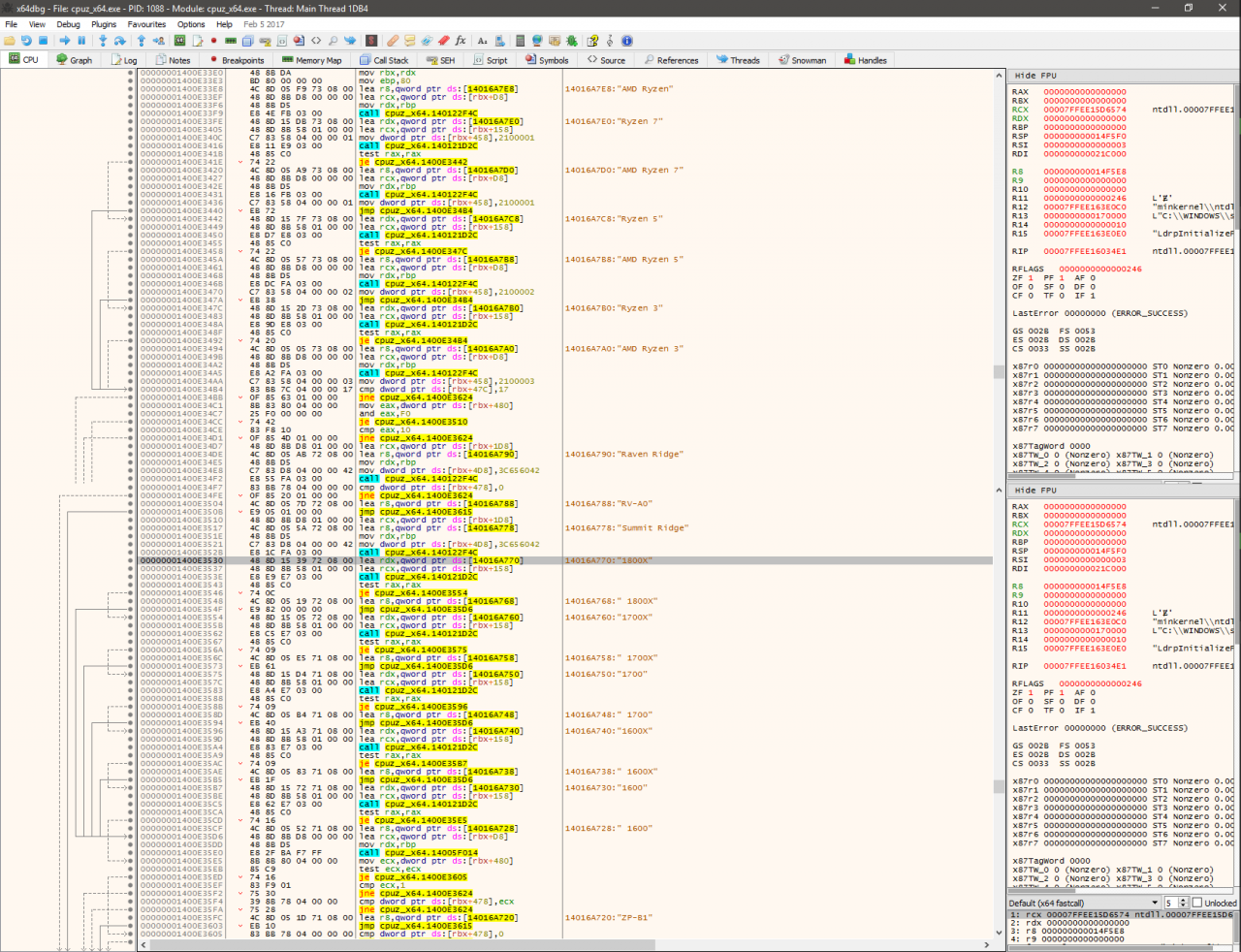Click the Step Over toolbar icon
This screenshot has width=1241, height=952.
pos(119,41)
